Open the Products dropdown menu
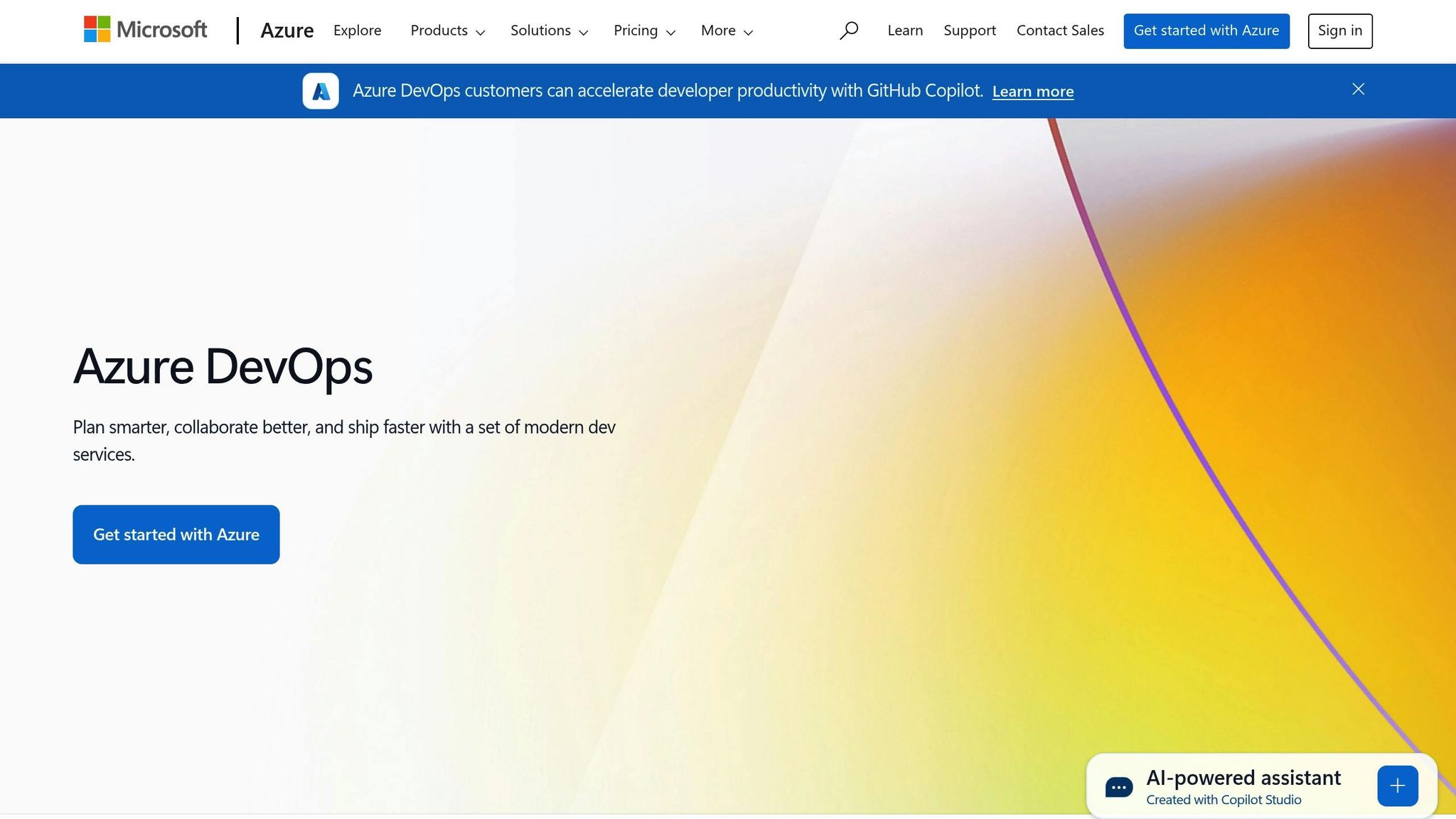Image resolution: width=1456 pixels, height=819 pixels. pyautogui.click(x=448, y=31)
